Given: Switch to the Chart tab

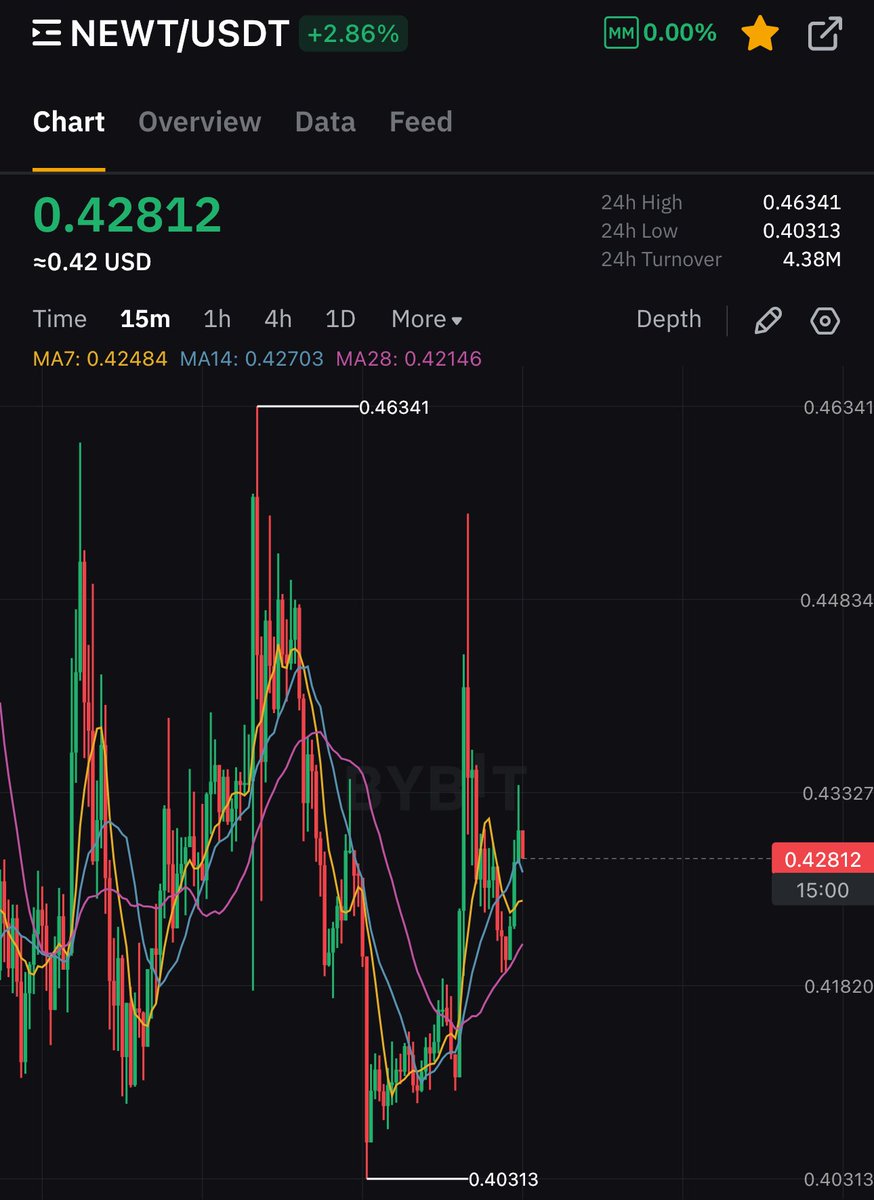Looking at the screenshot, I should [69, 122].
